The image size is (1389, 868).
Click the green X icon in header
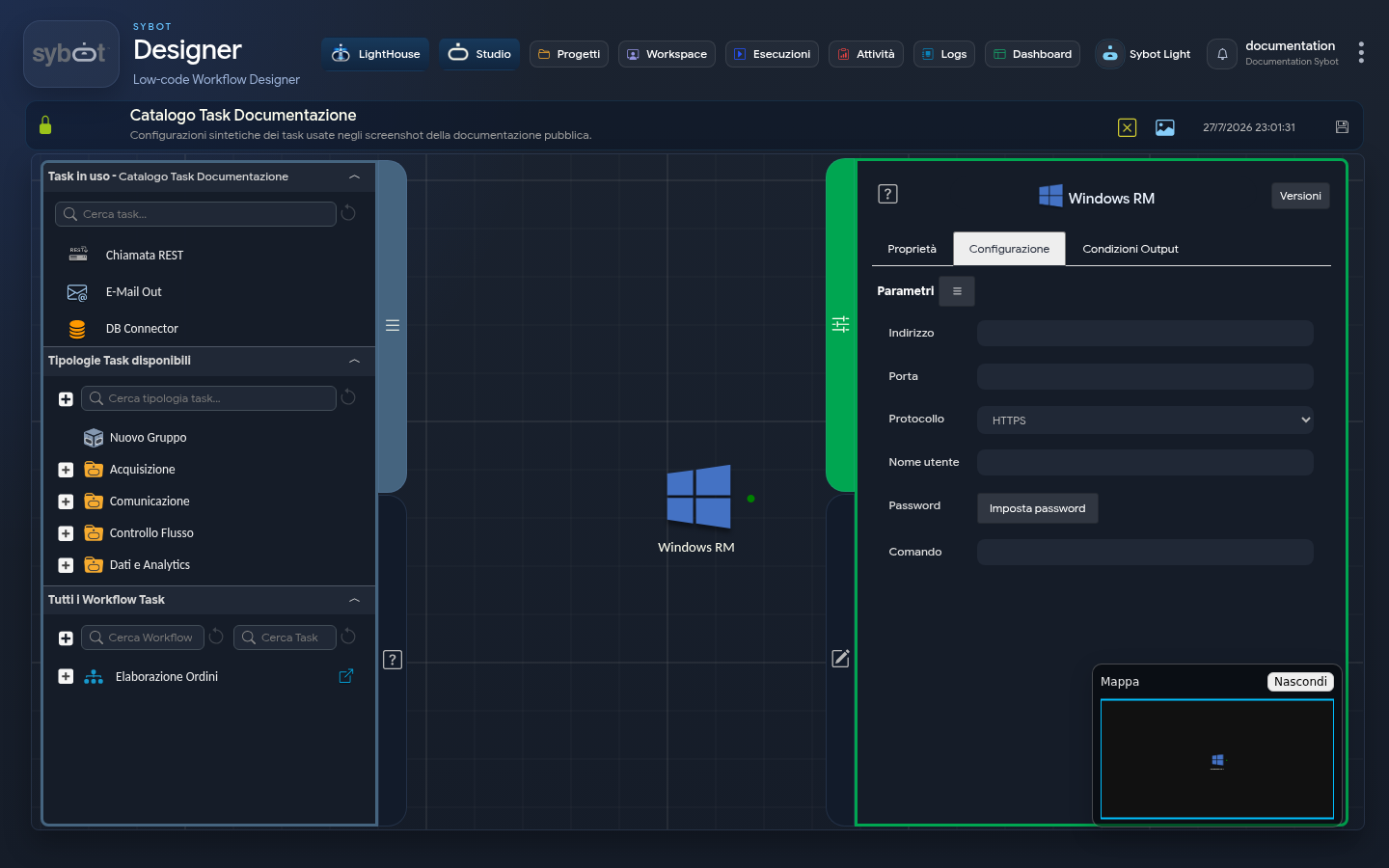(1127, 127)
